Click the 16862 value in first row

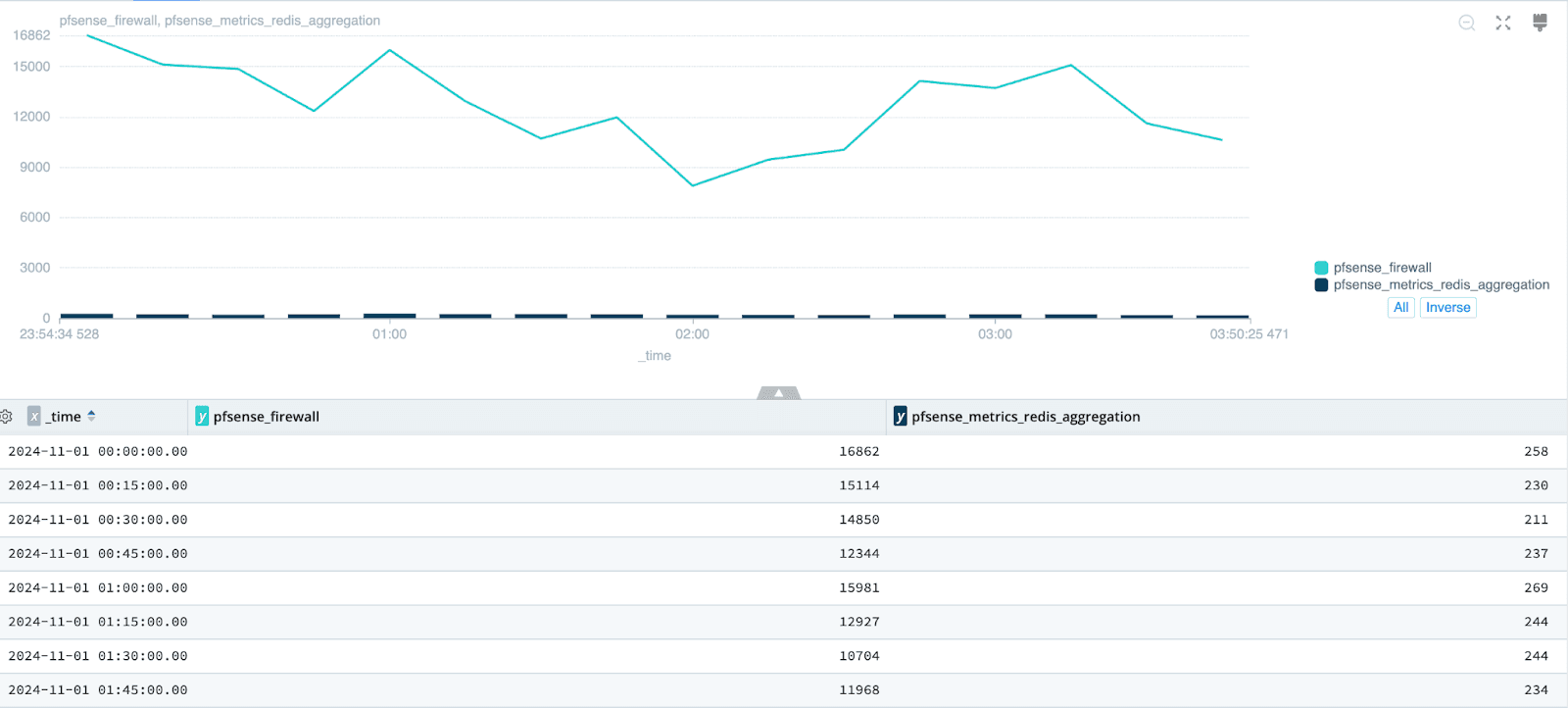(858, 452)
